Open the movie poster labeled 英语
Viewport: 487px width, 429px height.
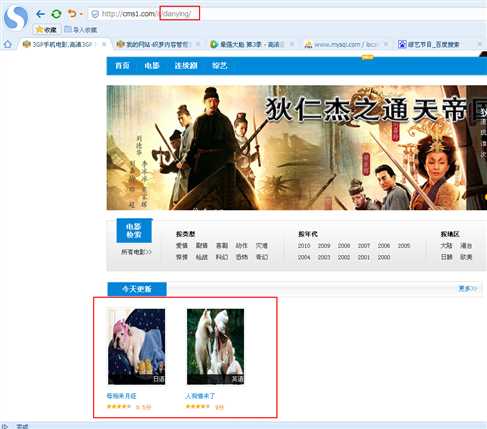tap(215, 347)
